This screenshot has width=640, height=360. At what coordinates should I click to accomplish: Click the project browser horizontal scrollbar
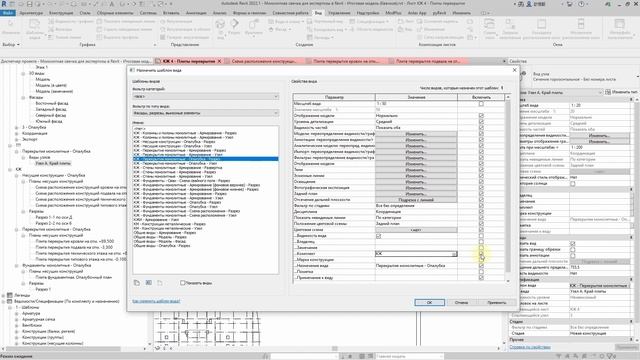tap(63, 349)
